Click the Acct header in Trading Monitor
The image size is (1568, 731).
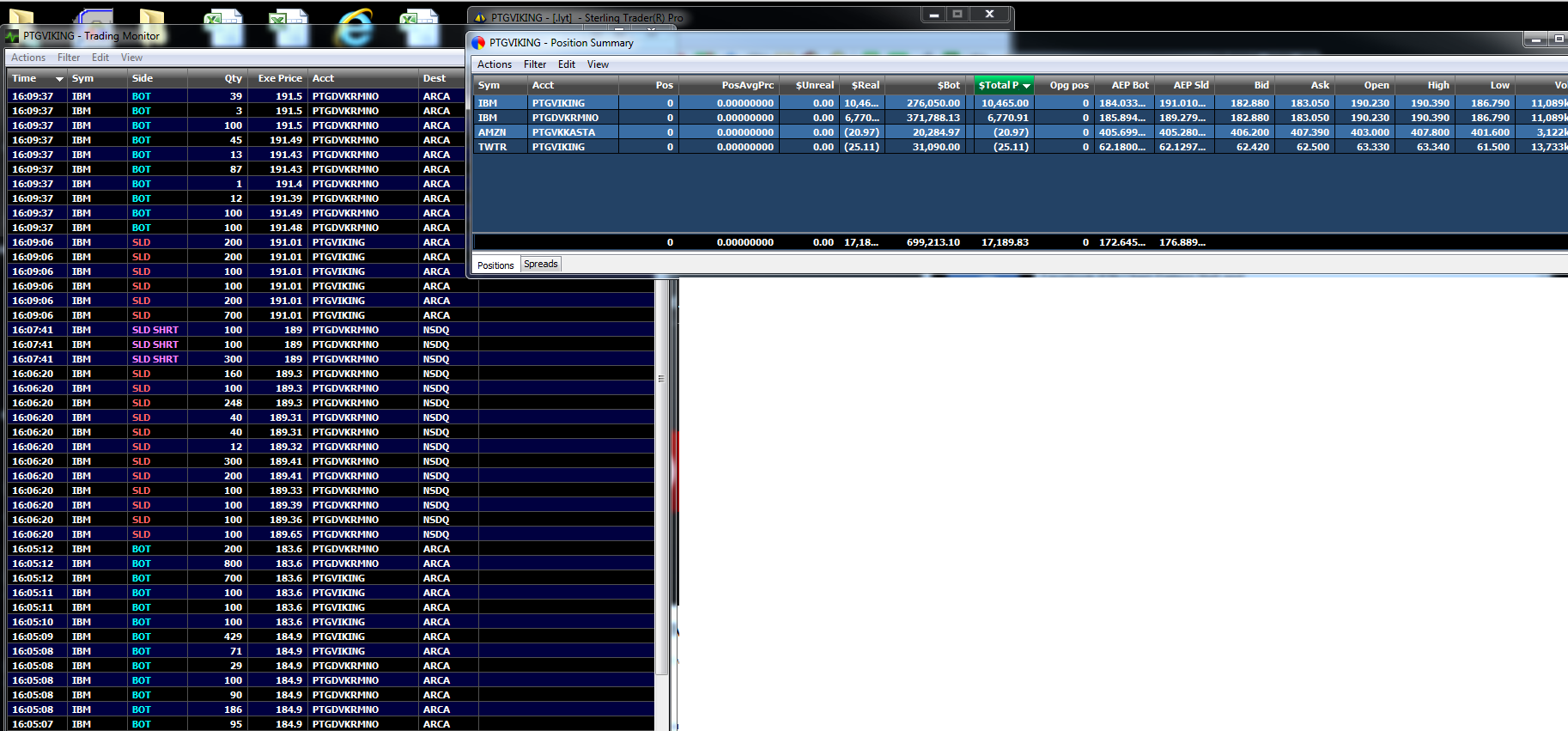(x=363, y=78)
